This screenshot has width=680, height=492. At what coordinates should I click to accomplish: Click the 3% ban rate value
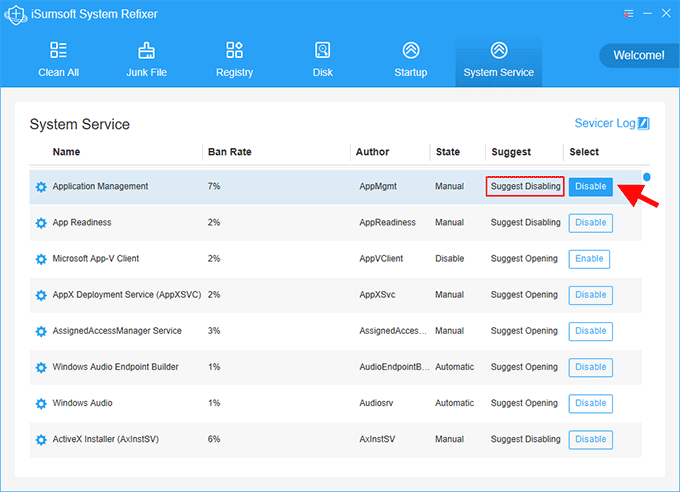pyautogui.click(x=214, y=331)
